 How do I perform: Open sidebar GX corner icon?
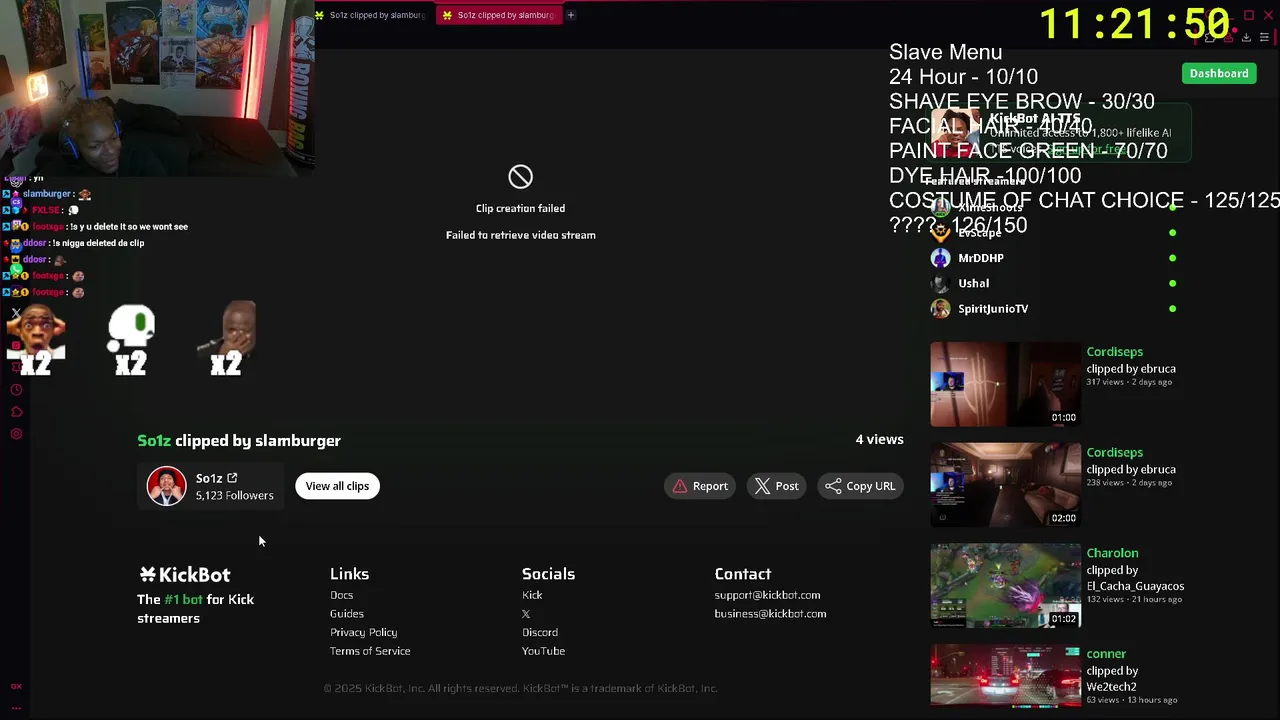pyautogui.click(x=16, y=686)
